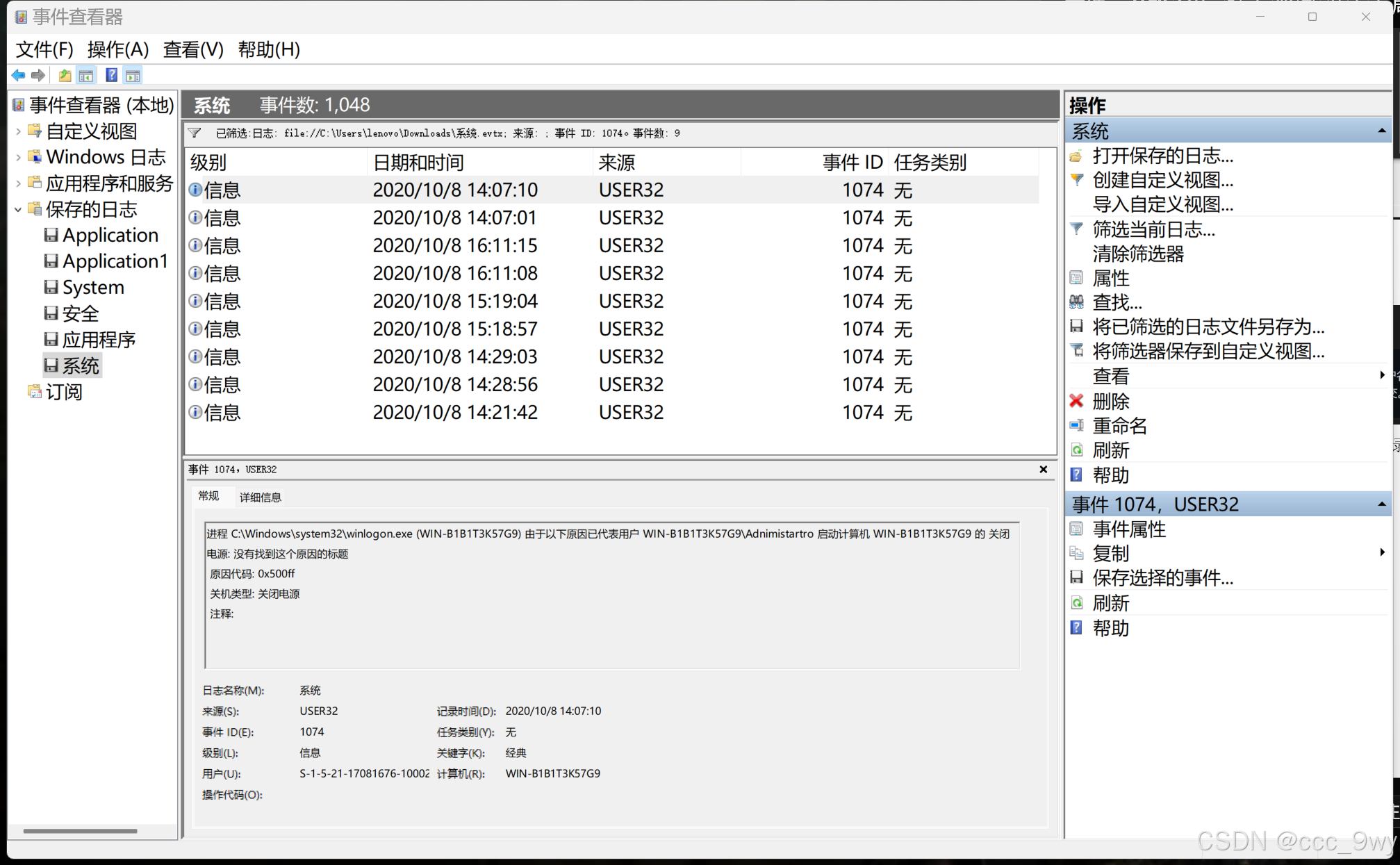
Task: Click the left pane horizontal scrollbar
Action: [x=80, y=830]
